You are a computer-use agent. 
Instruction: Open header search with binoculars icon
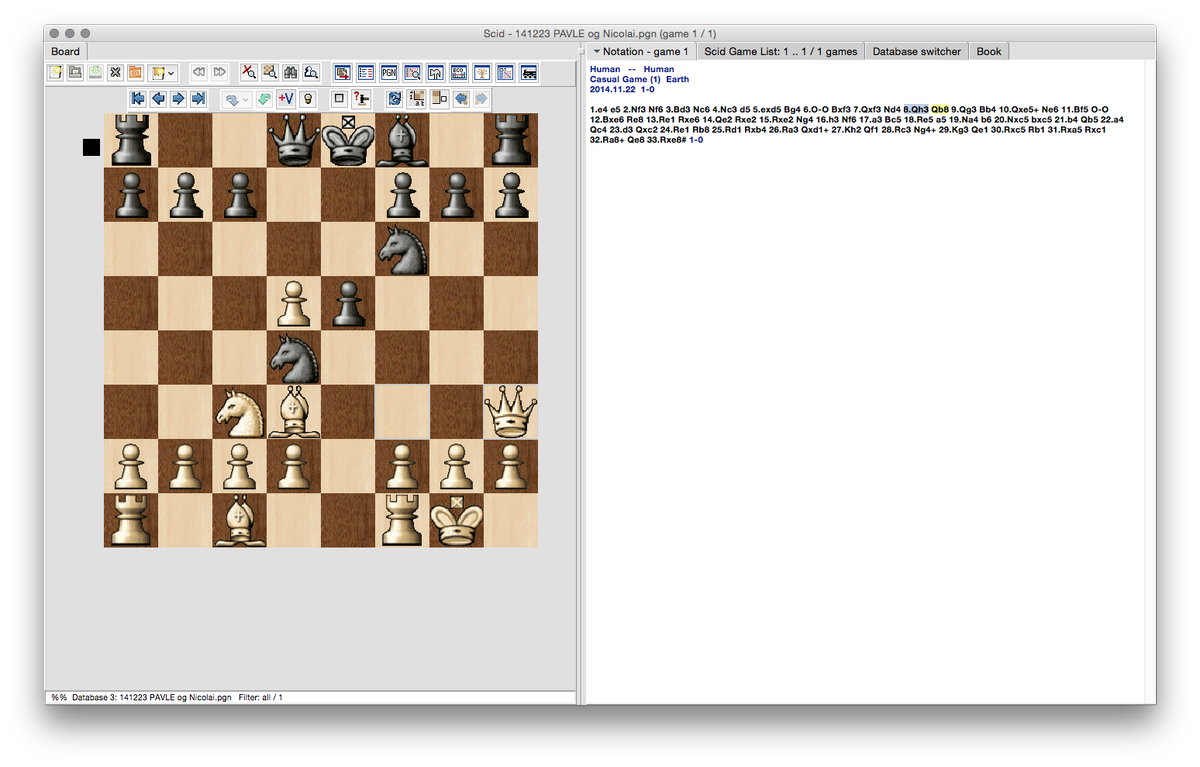click(x=291, y=72)
